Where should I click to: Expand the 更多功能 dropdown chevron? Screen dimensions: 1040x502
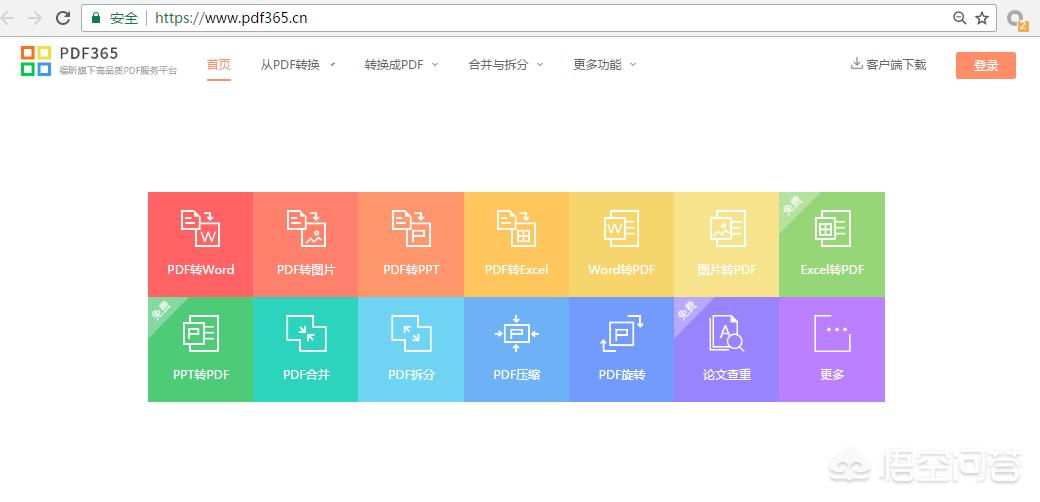click(x=633, y=64)
